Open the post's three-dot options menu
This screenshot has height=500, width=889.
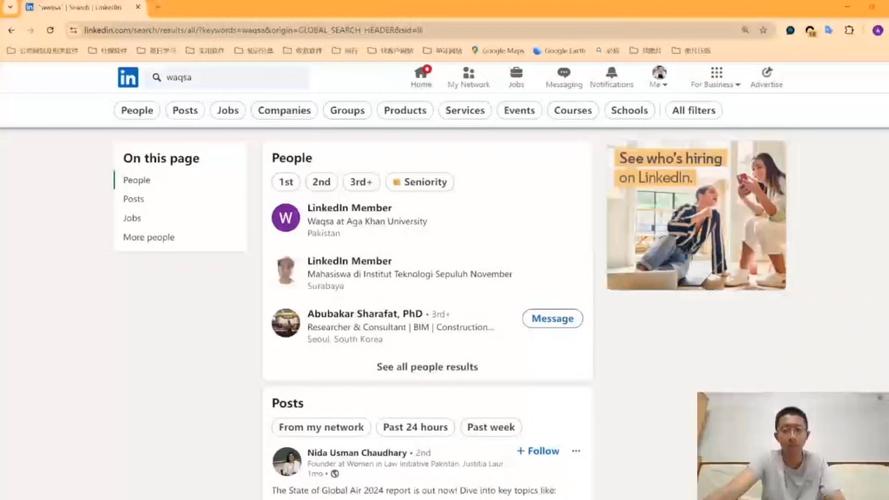[x=576, y=451]
